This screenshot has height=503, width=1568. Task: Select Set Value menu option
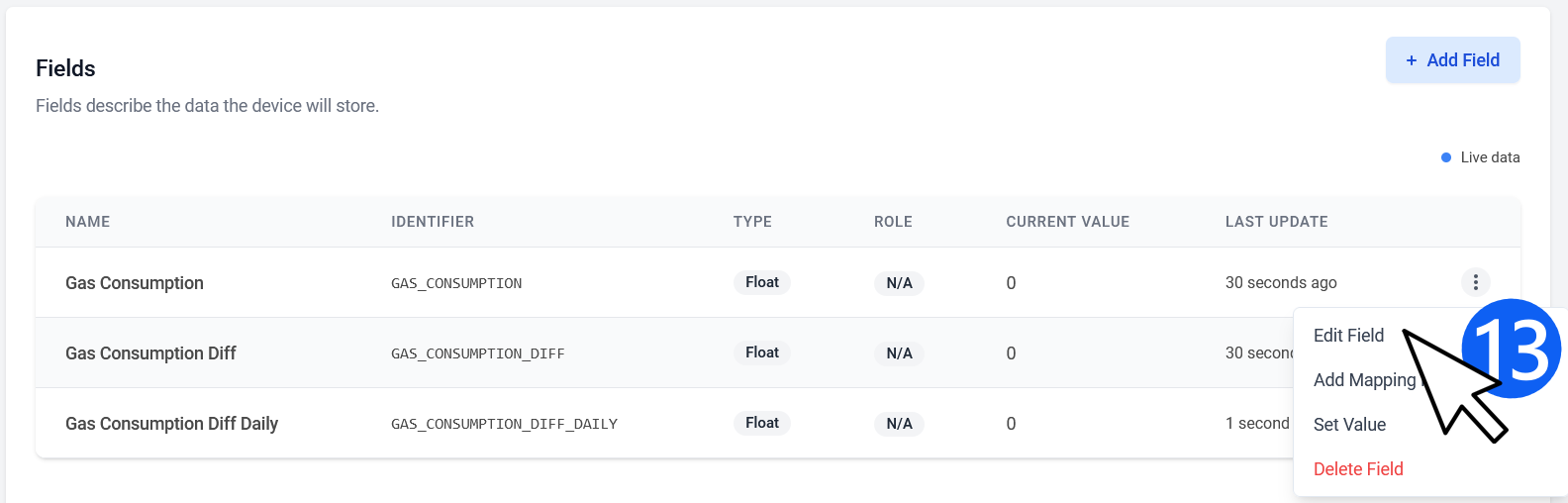(1349, 425)
